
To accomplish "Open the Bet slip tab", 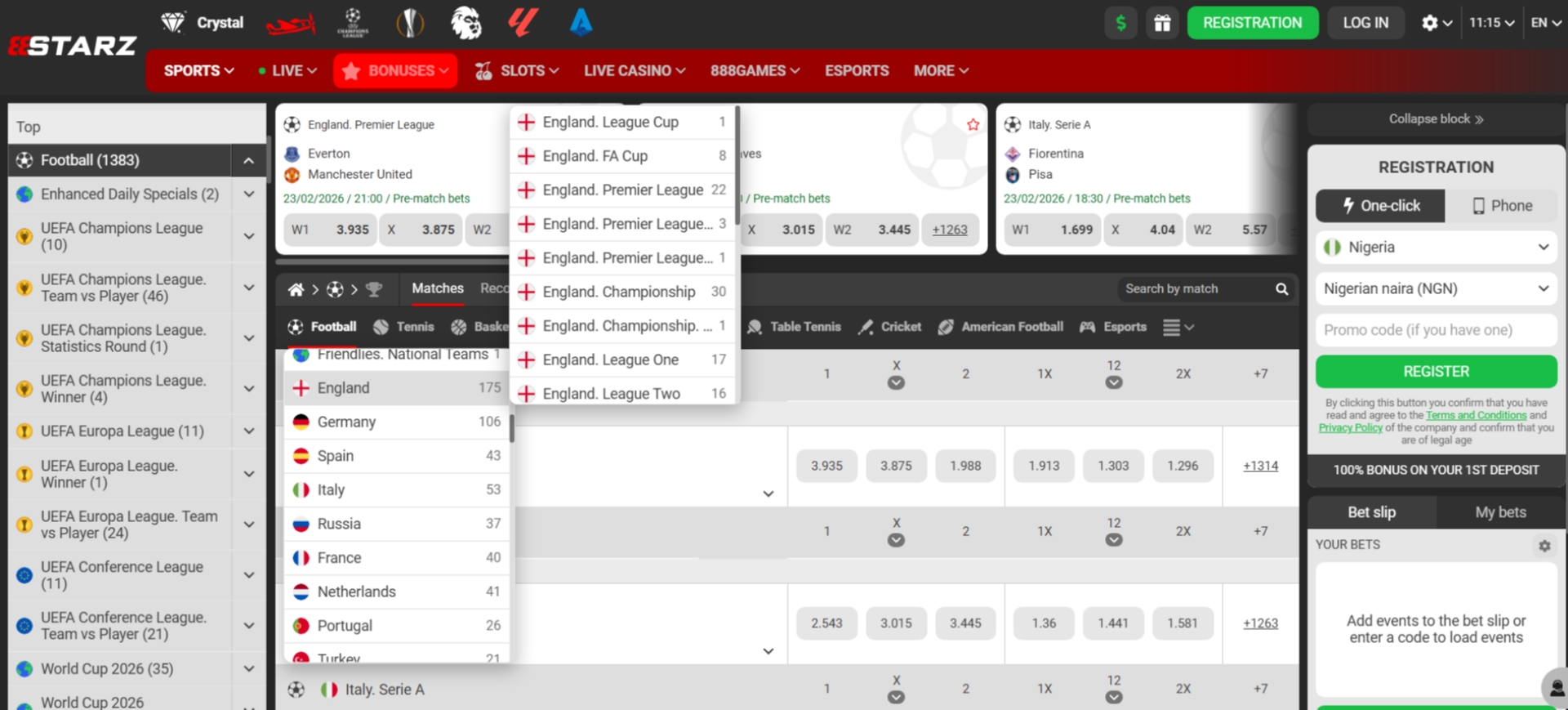I will 1371,512.
